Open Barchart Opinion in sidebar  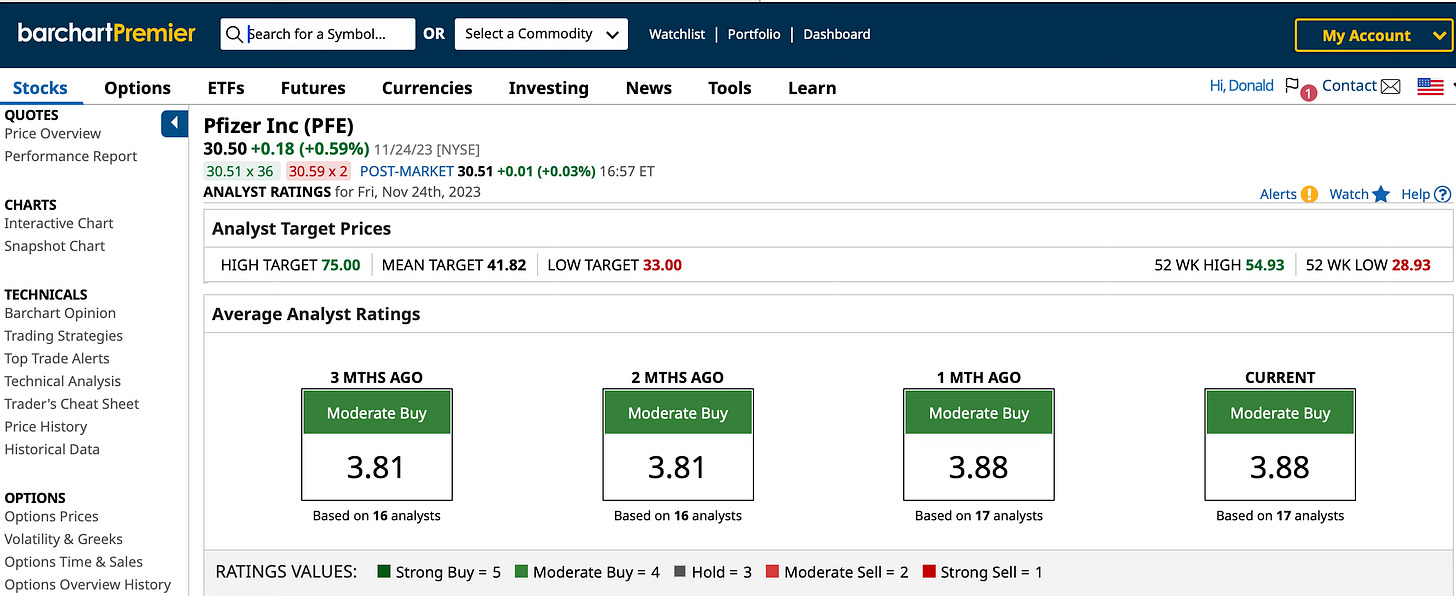pyautogui.click(x=60, y=313)
